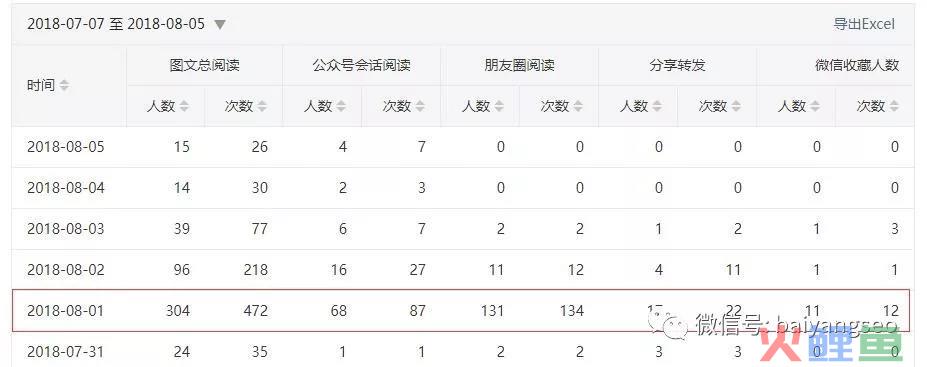Sort 图文总阅读 人数 column via sort icon
The image size is (927, 367).
(x=184, y=106)
